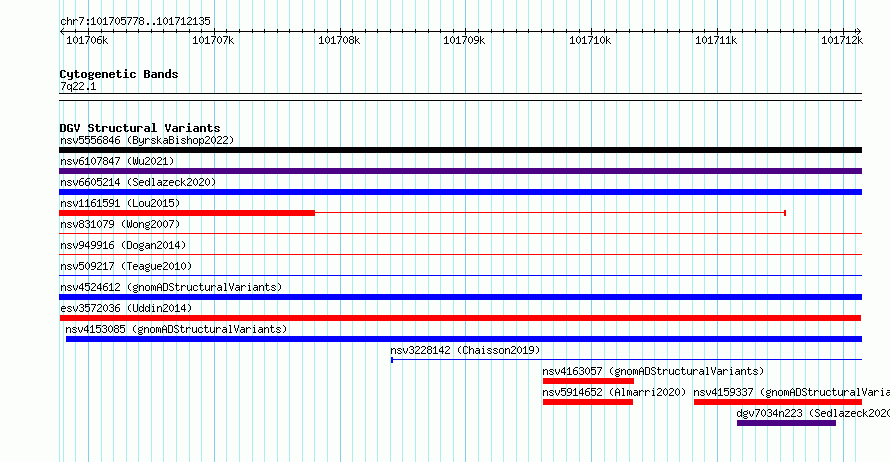Click the blue bar under nsv6605214
This screenshot has height=462, width=890.
460,192
